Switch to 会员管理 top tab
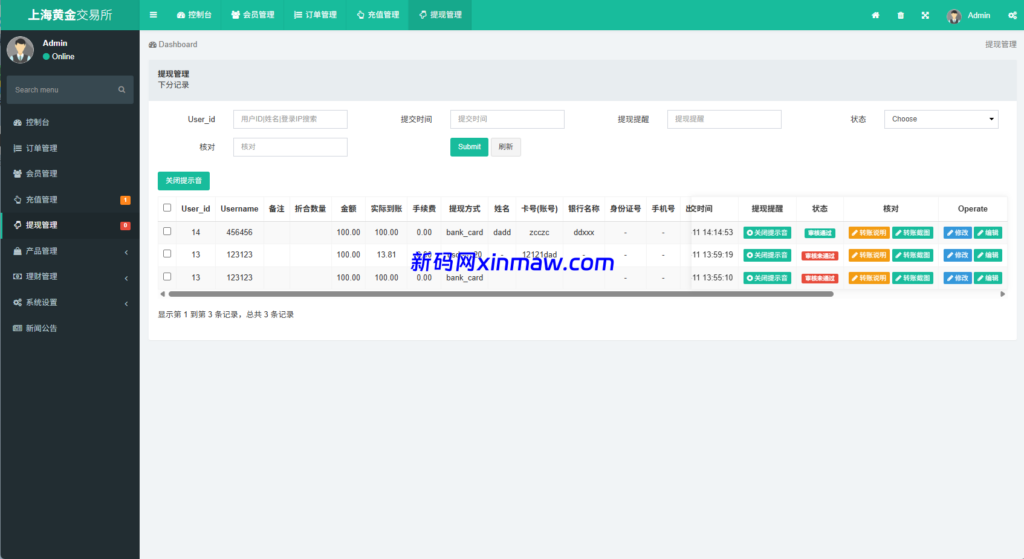1024x559 pixels. [253, 15]
